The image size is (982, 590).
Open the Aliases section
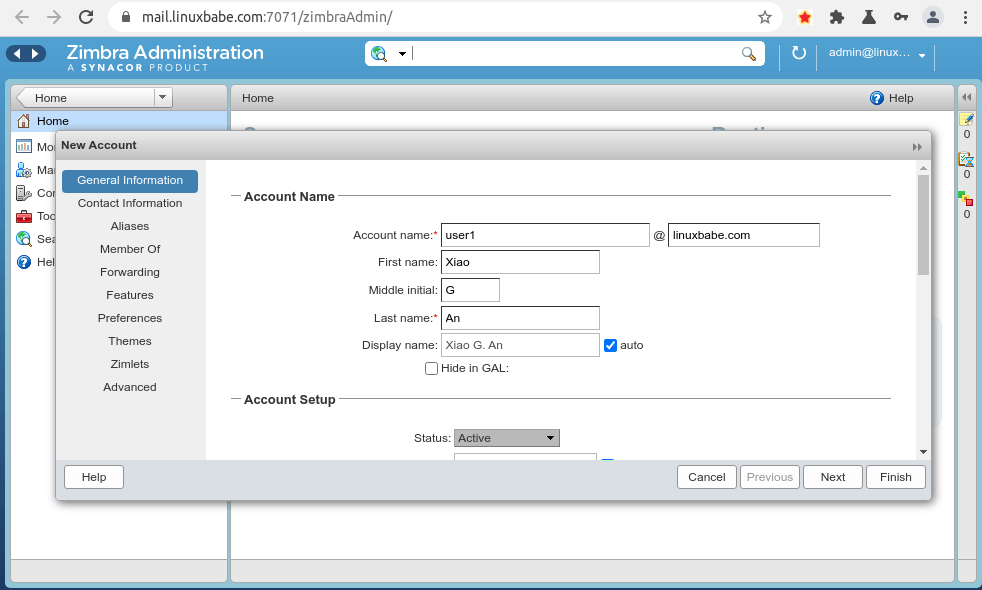[130, 226]
